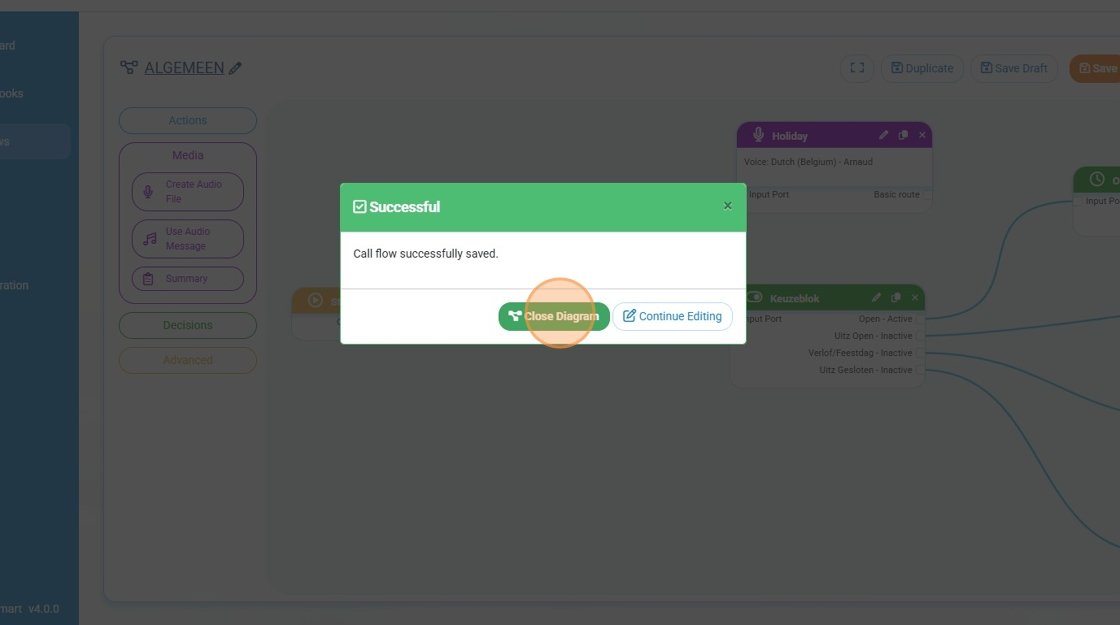Delete the Holiday node
This screenshot has width=1120, height=625.
922,135
